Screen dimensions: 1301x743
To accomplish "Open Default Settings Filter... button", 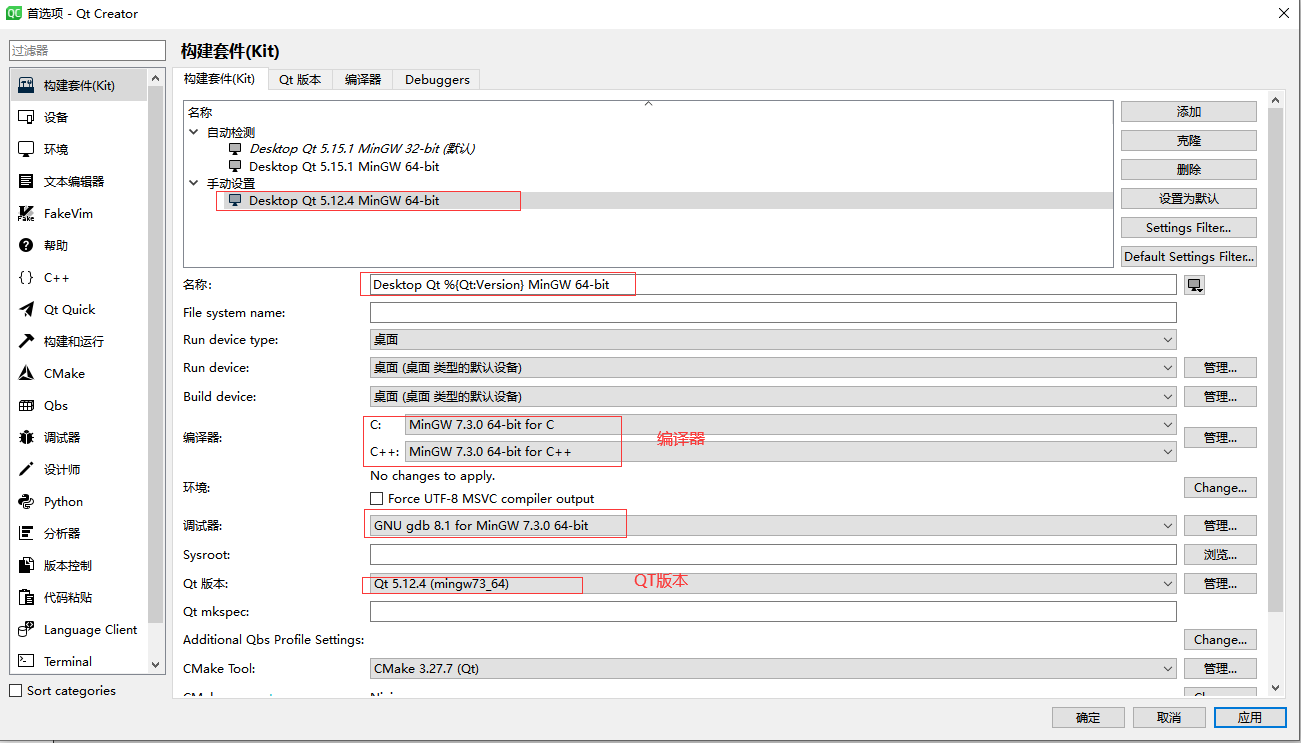I will tap(1189, 257).
